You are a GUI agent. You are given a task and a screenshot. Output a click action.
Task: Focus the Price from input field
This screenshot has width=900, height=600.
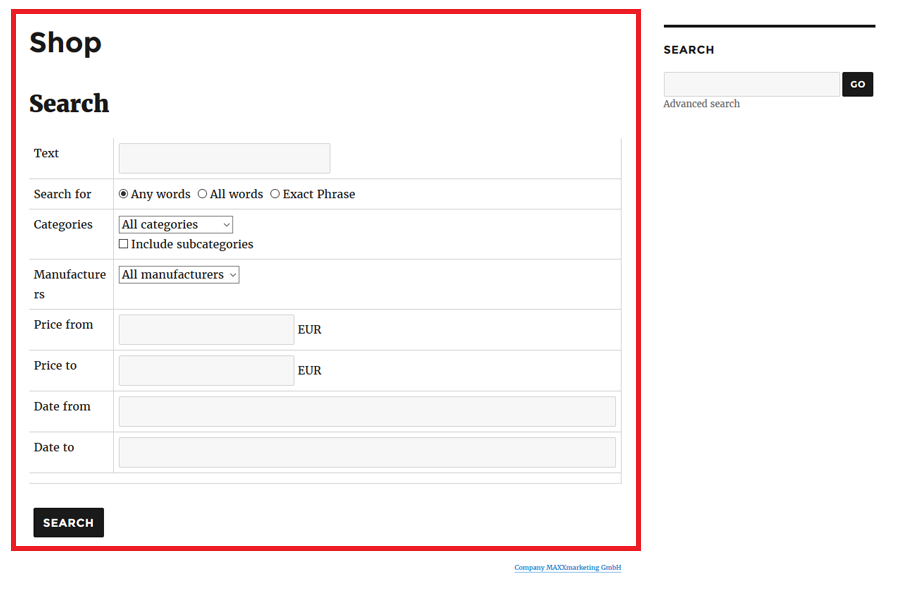click(206, 330)
